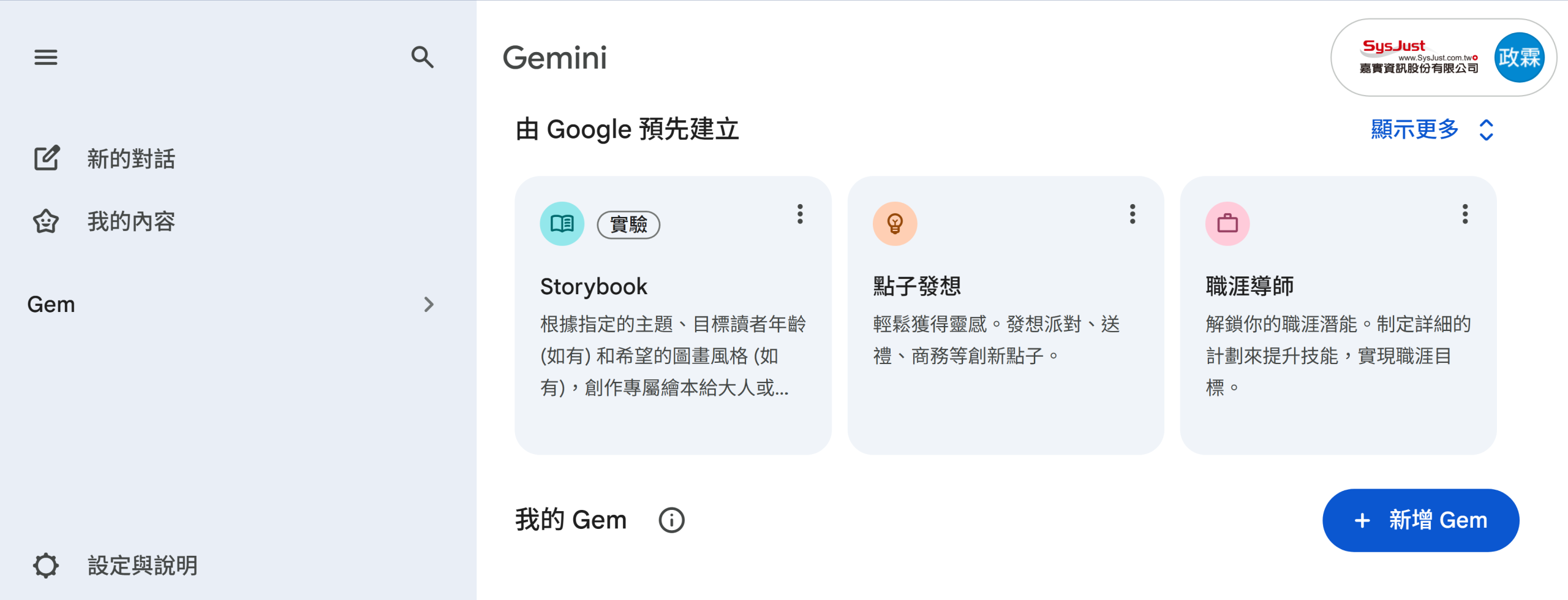Click the 點子發想 lightbulb icon
This screenshot has height=600, width=1568.
pos(894,224)
